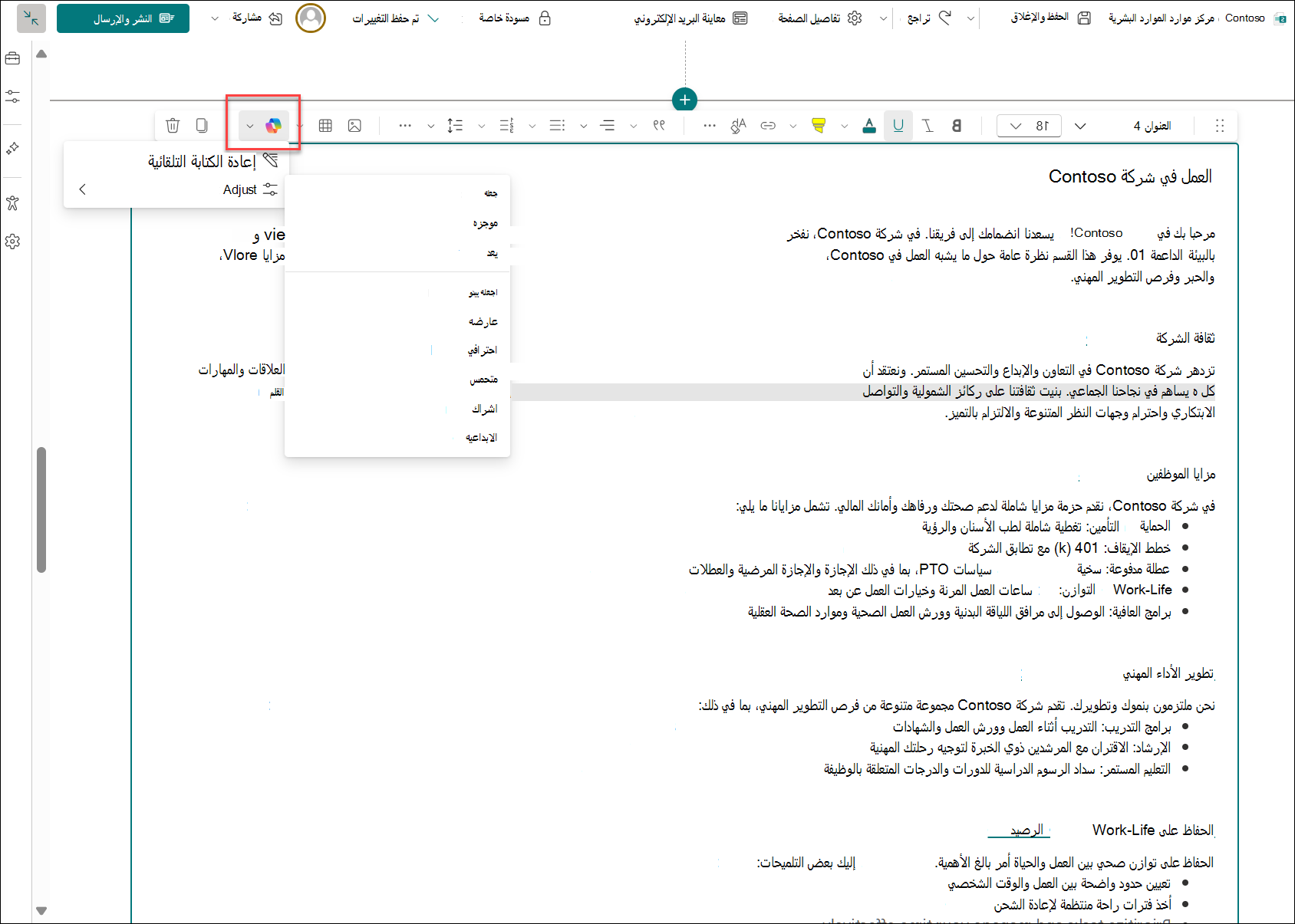Expand highlight color picker arrow

(793, 126)
